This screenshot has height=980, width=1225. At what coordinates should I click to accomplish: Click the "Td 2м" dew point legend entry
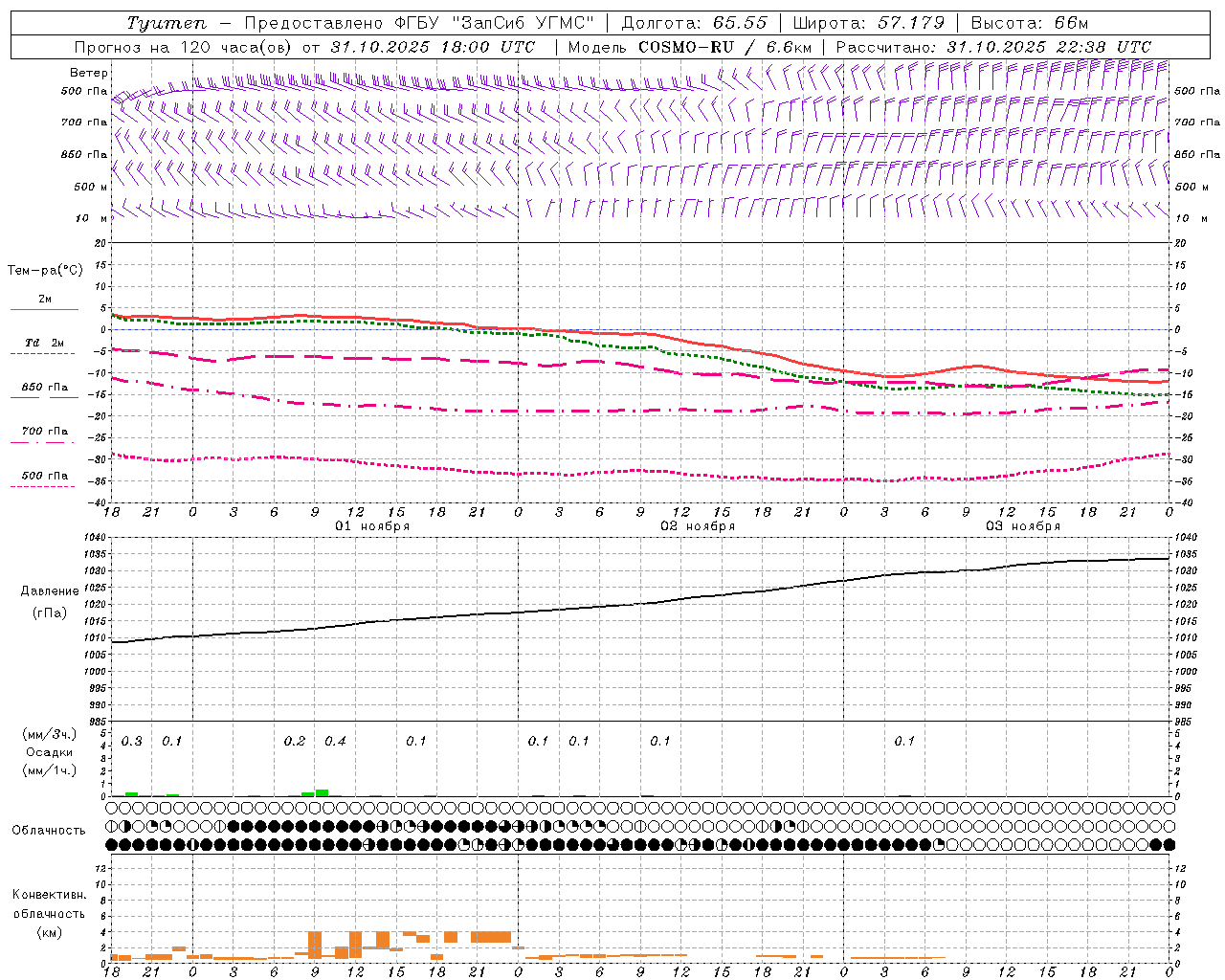45,343
